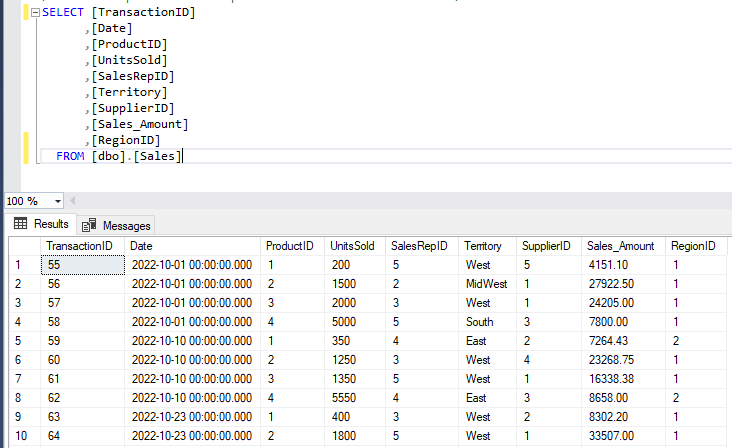Select the SupplierID column header
The image size is (732, 448).
(549, 246)
